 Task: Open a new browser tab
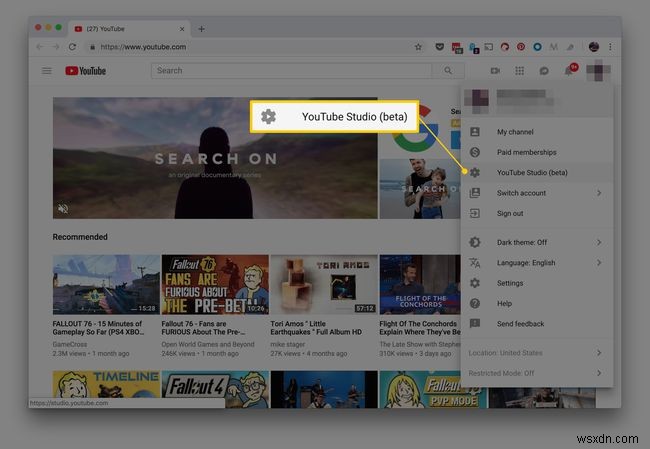pos(201,29)
